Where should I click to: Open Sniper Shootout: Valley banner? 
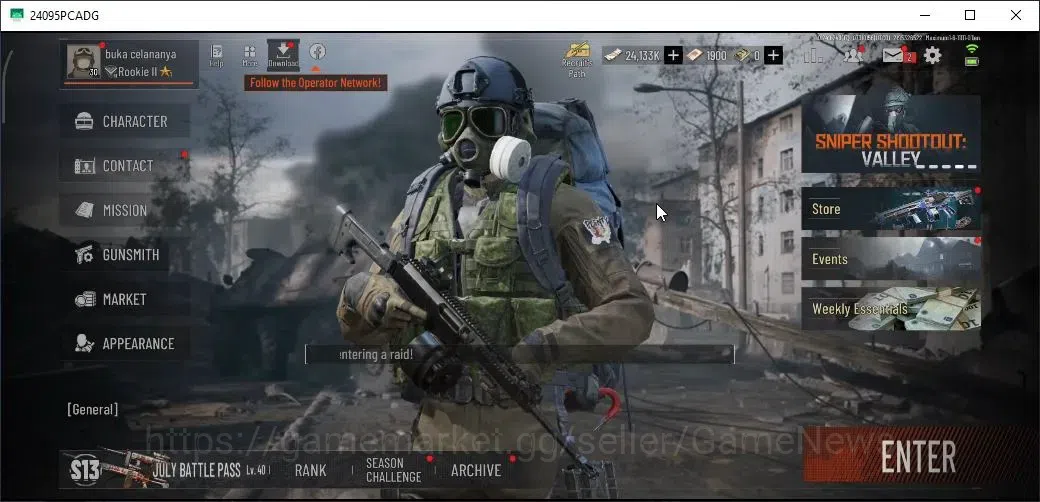pos(891,134)
